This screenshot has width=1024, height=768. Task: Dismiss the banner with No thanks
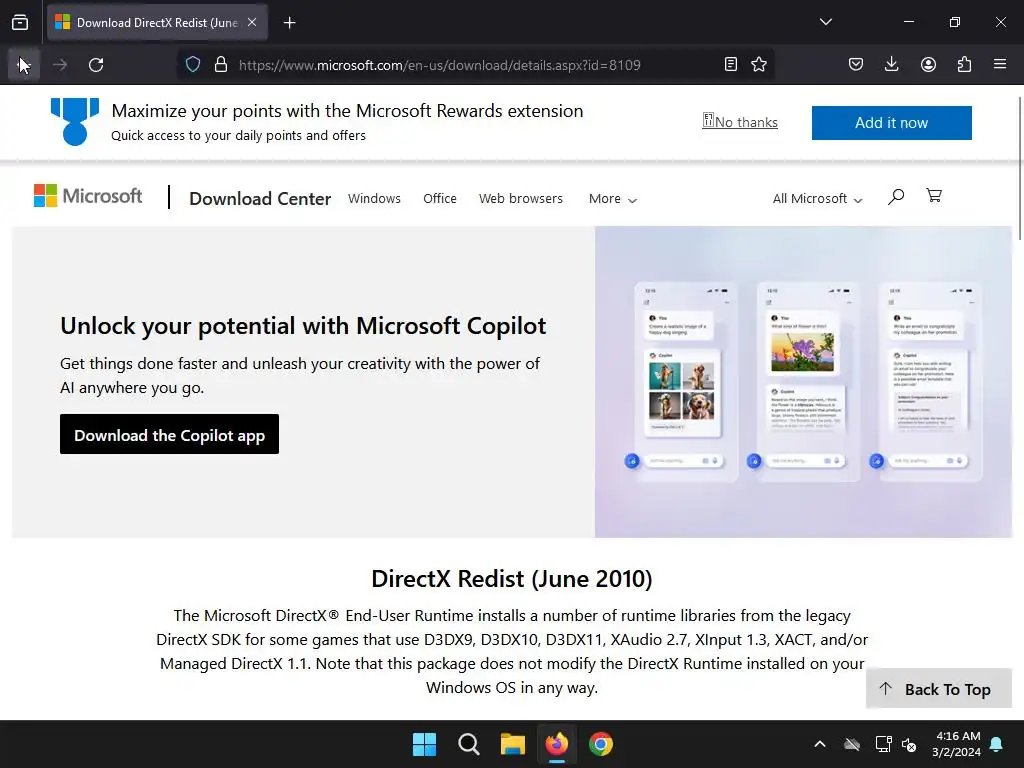[740, 122]
